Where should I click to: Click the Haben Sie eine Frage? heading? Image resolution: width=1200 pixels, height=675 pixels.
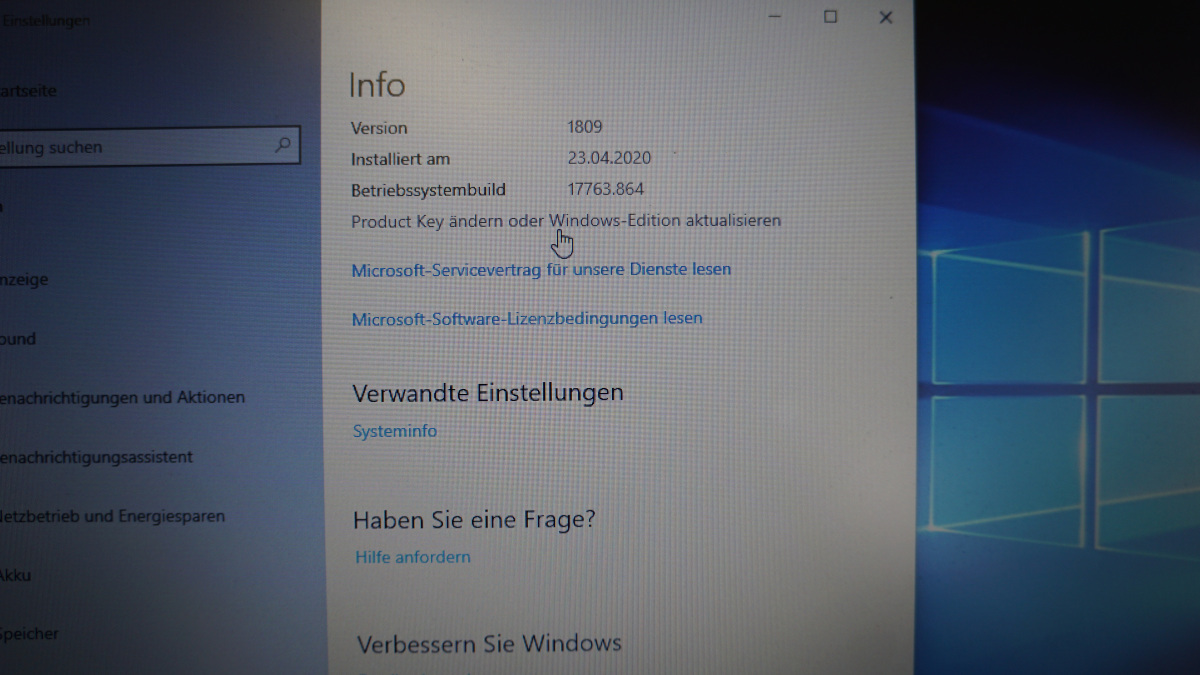[474, 519]
